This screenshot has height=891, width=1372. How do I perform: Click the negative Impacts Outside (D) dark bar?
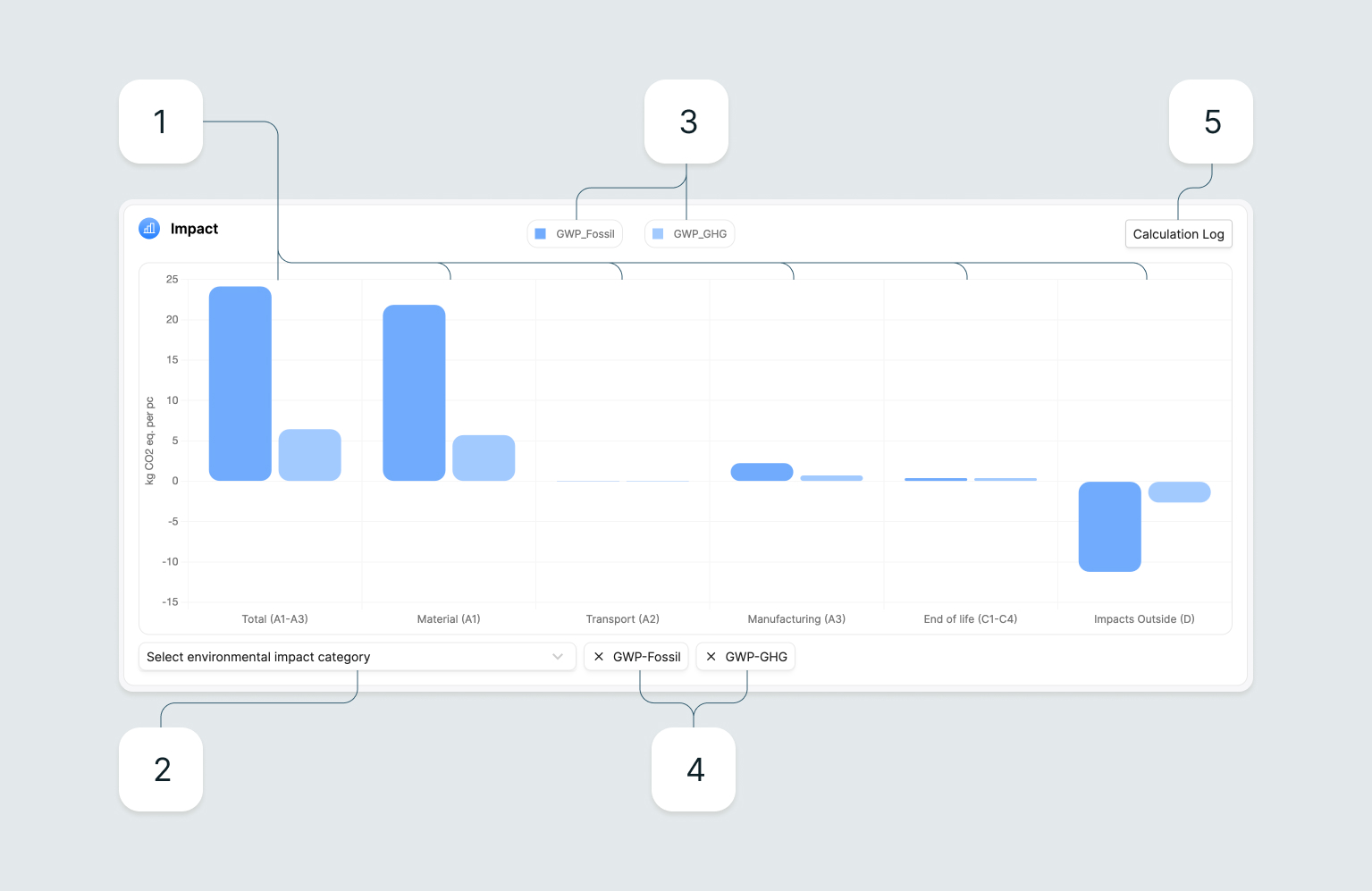coord(1109,526)
